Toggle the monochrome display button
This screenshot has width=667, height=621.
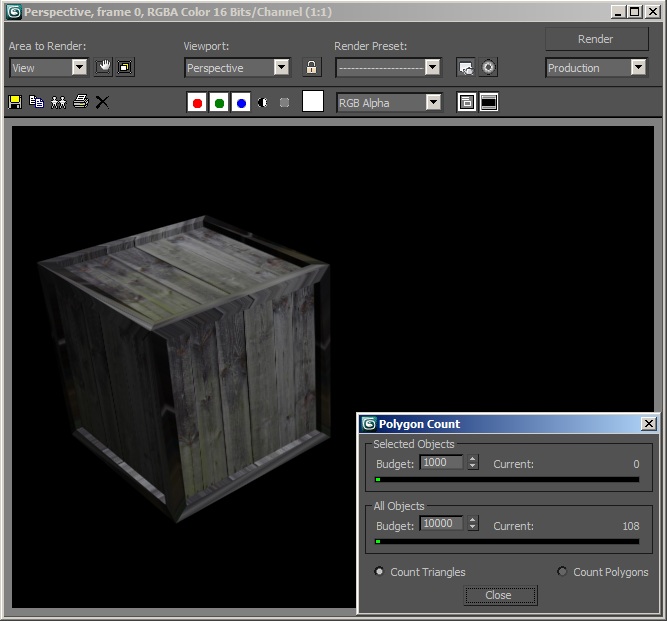(285, 103)
